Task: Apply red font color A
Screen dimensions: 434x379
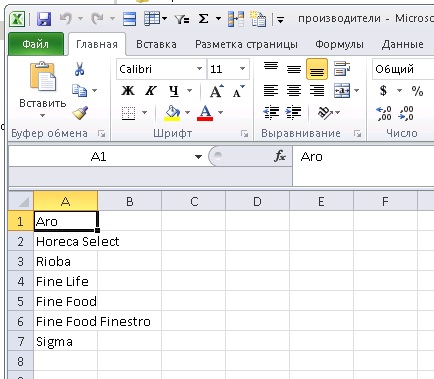Action: coord(205,113)
